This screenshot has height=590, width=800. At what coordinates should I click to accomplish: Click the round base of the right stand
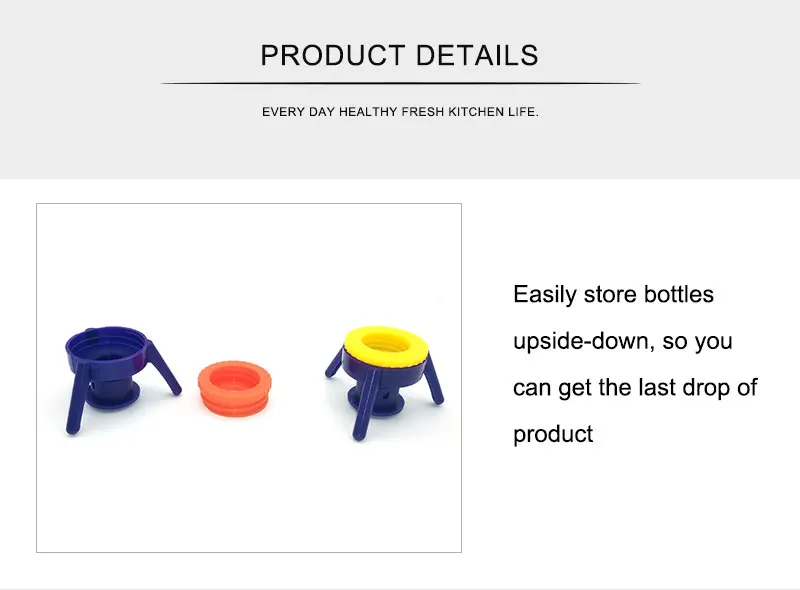click(x=377, y=400)
